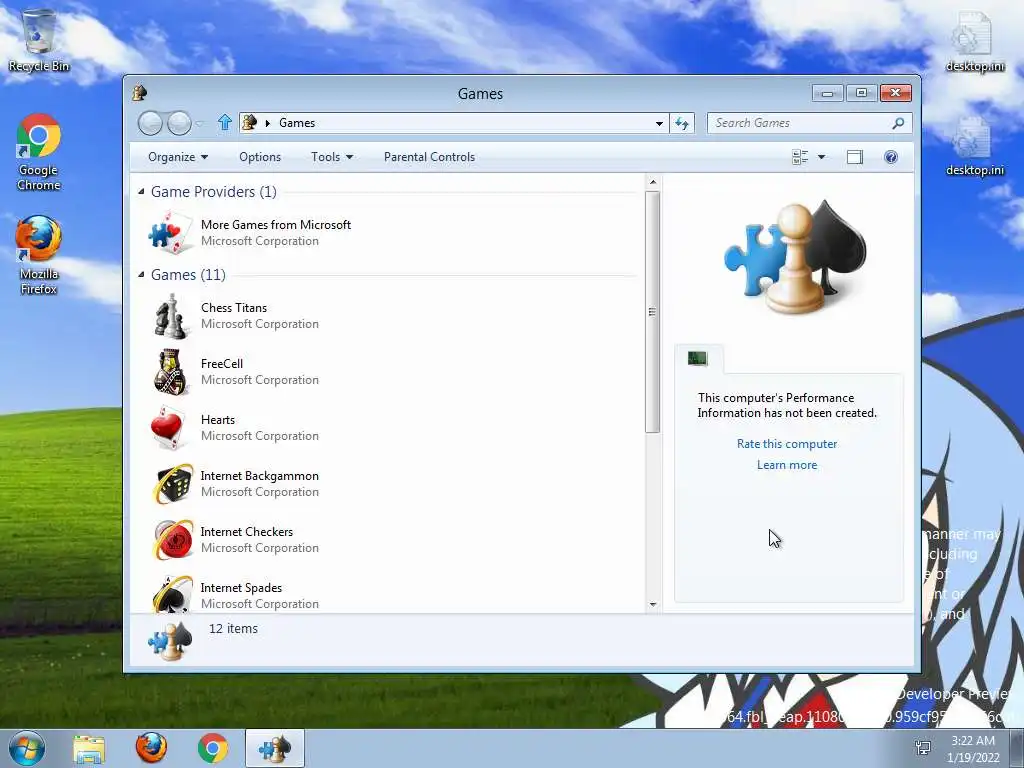Open the address bar history dropdown arrow
1024x768 pixels.
(659, 123)
